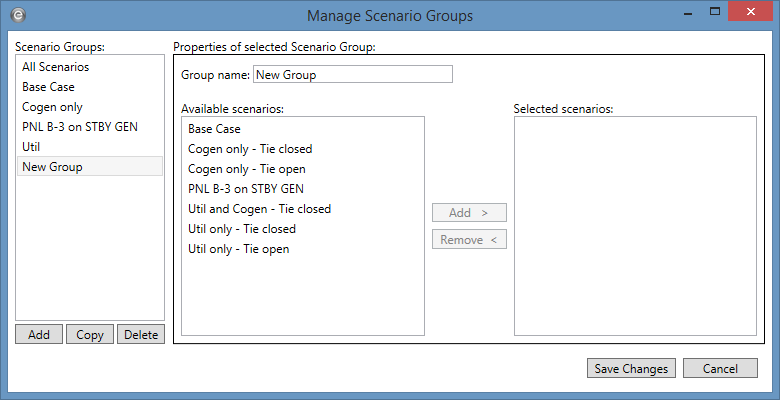The height and width of the screenshot is (400, 780).
Task: Click the Save Changes button
Action: click(x=631, y=368)
